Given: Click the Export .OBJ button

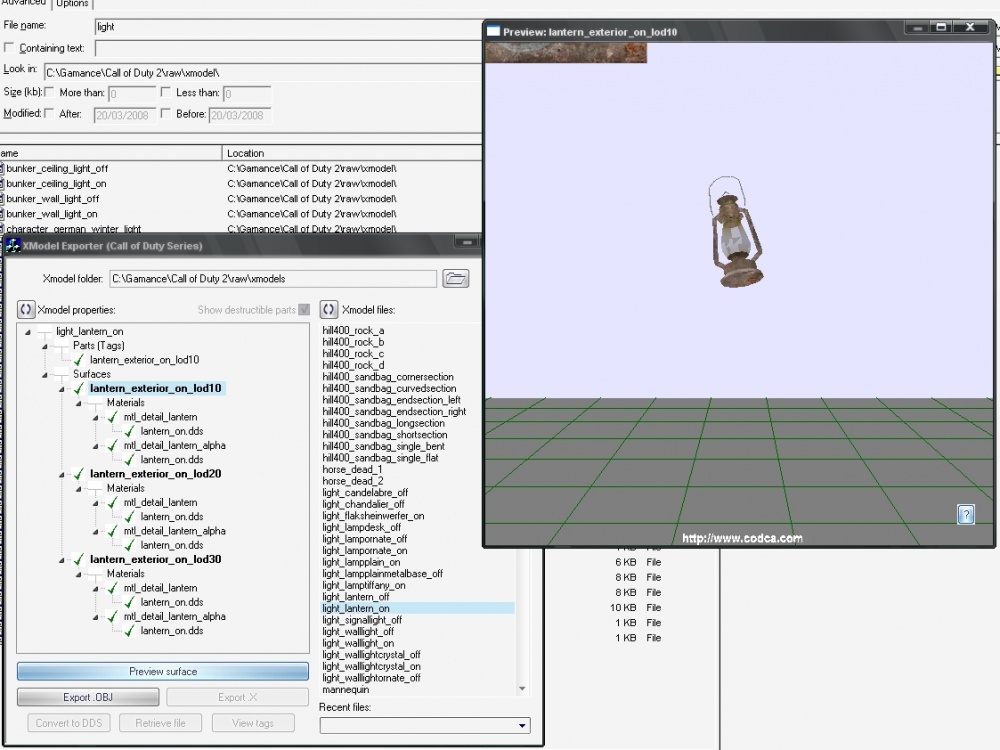Looking at the screenshot, I should point(87,696).
